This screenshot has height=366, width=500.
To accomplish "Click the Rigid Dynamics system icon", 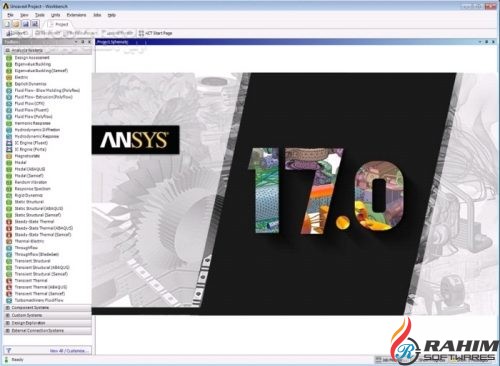I will click(x=9, y=195).
